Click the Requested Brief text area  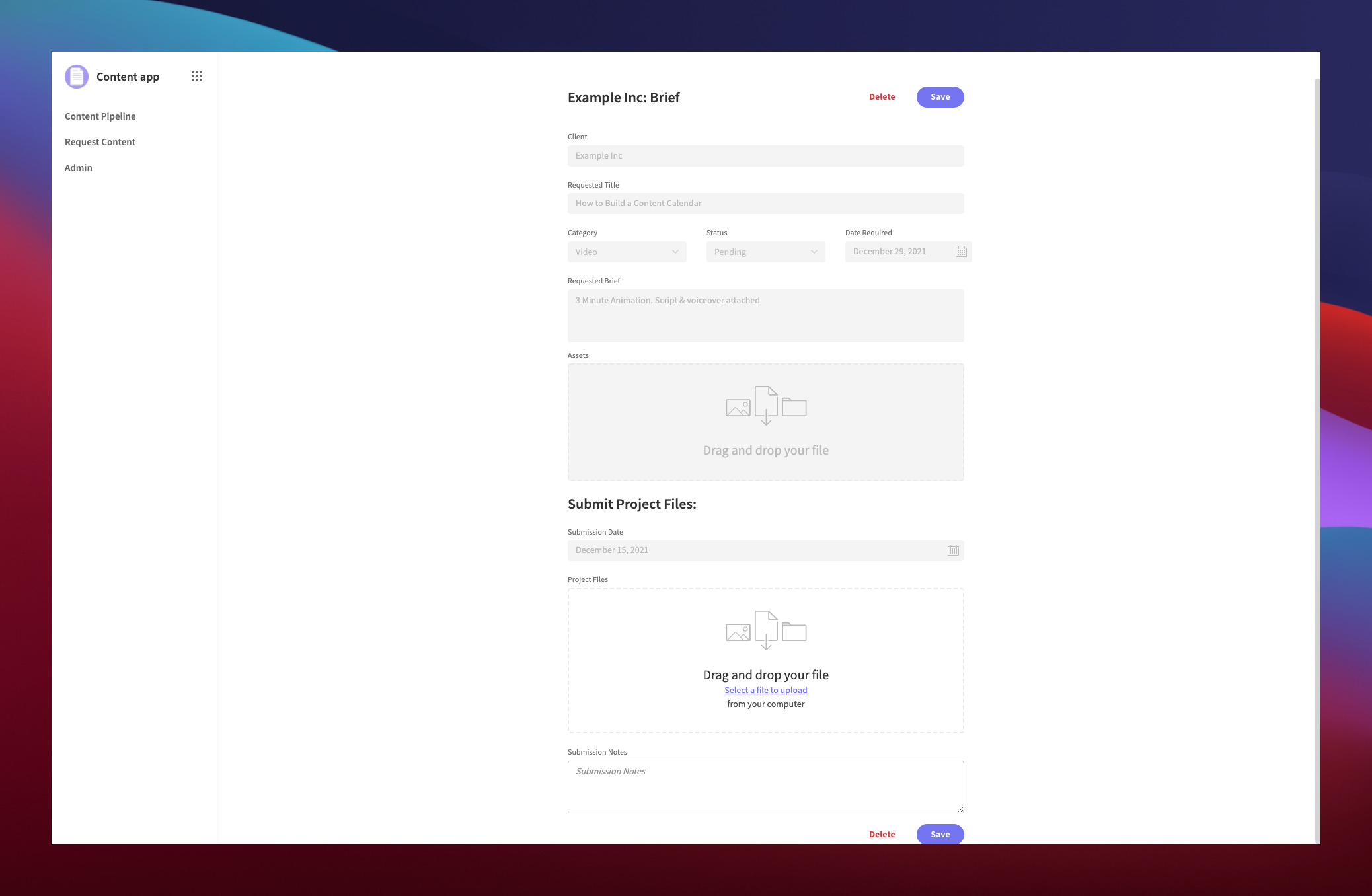[765, 312]
